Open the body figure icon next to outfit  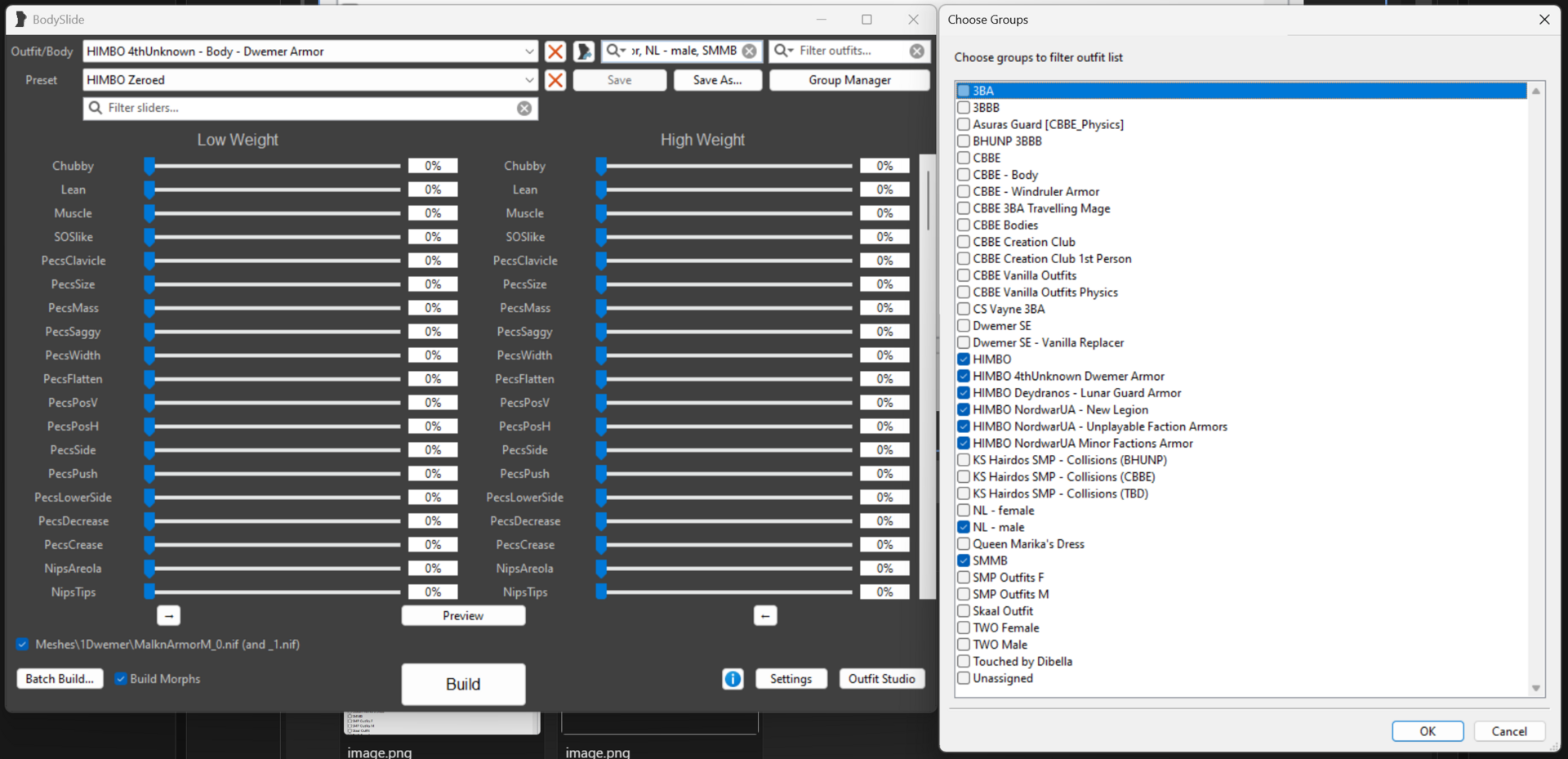(583, 51)
